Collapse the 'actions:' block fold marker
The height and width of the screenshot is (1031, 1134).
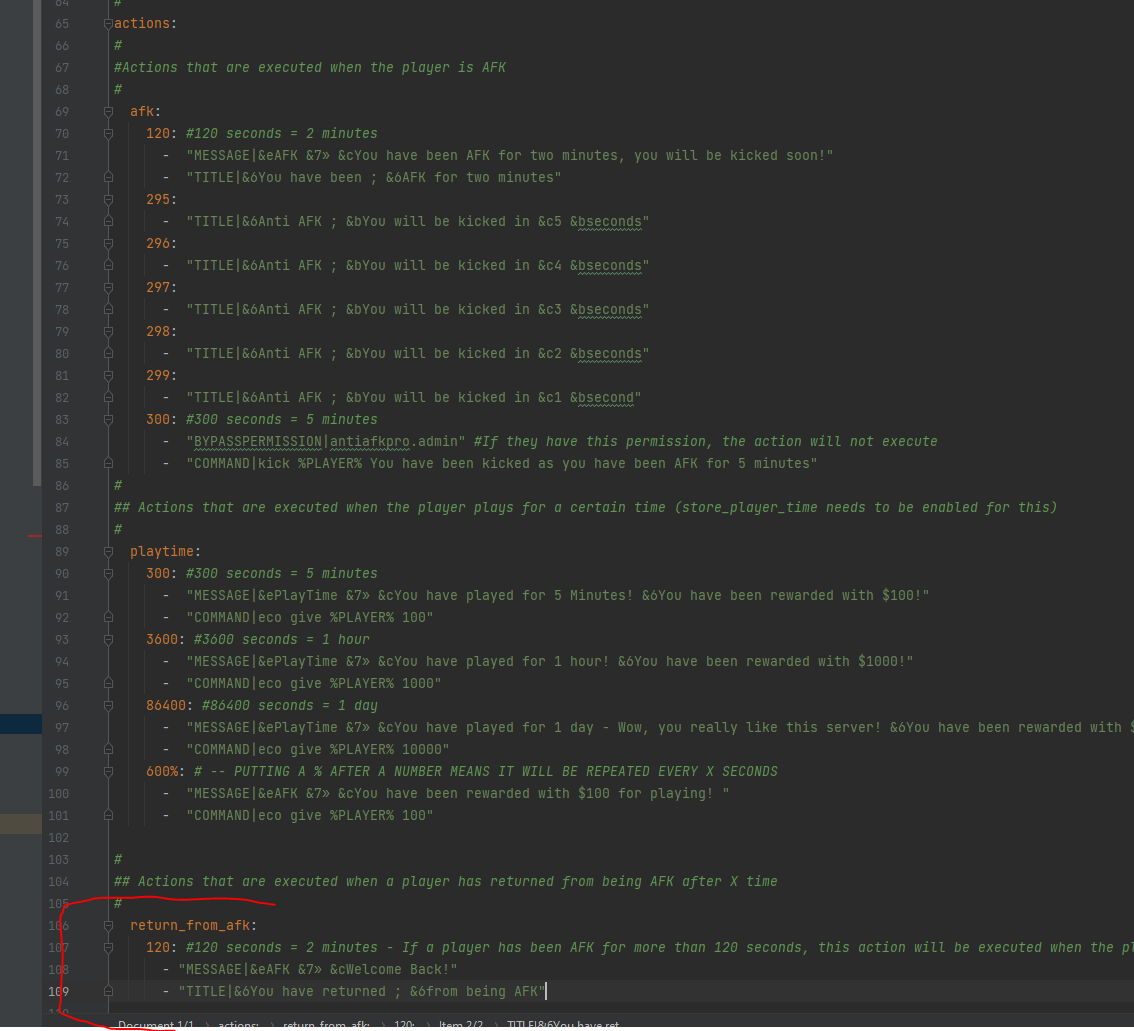(108, 24)
